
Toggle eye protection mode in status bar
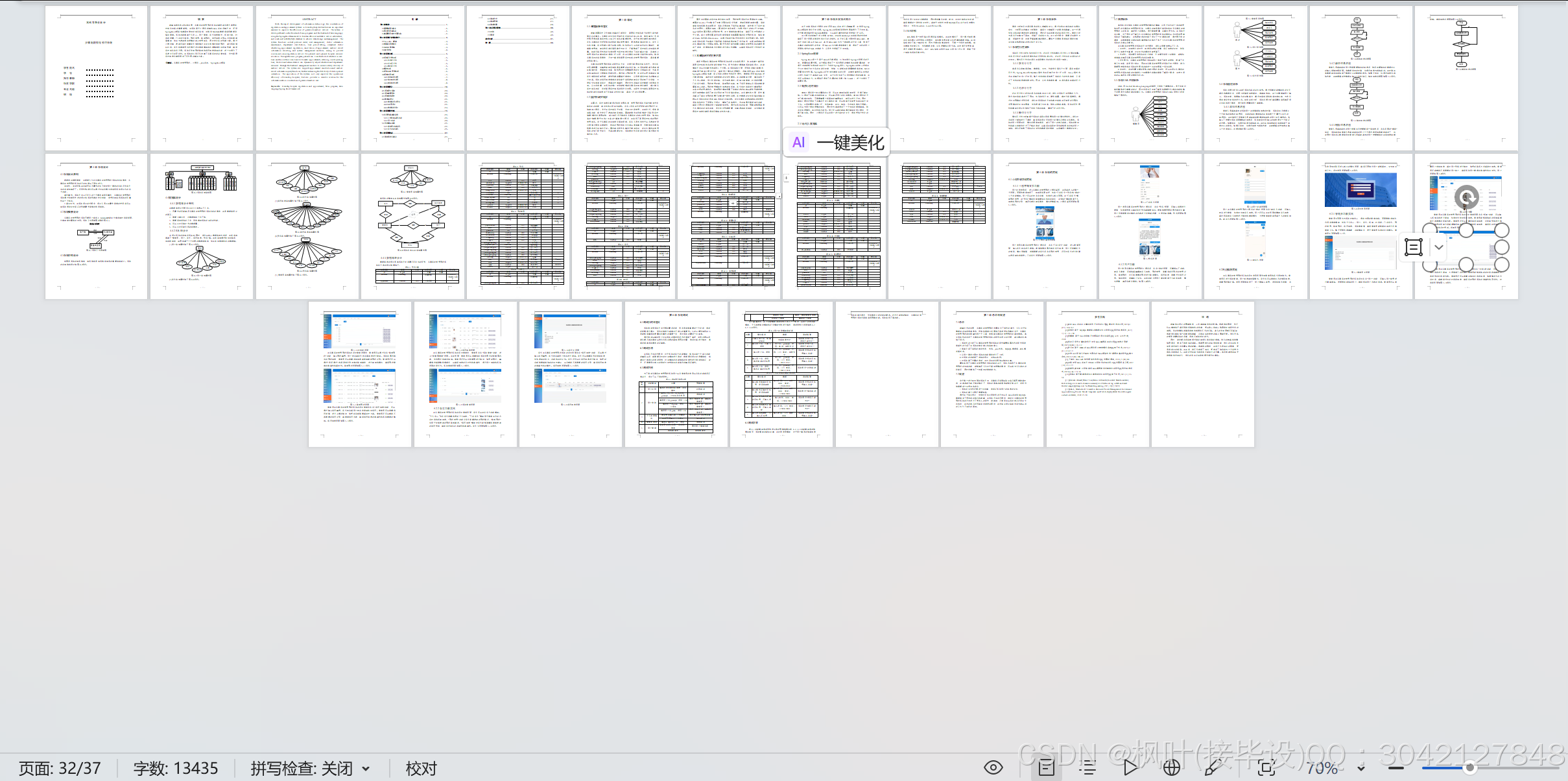pos(993,768)
